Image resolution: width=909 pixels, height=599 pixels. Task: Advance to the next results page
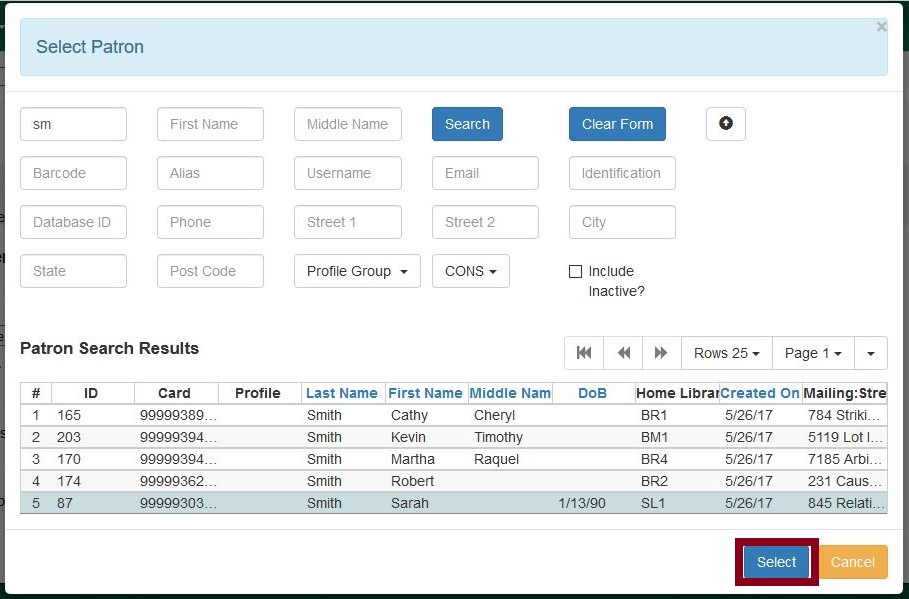(x=660, y=353)
